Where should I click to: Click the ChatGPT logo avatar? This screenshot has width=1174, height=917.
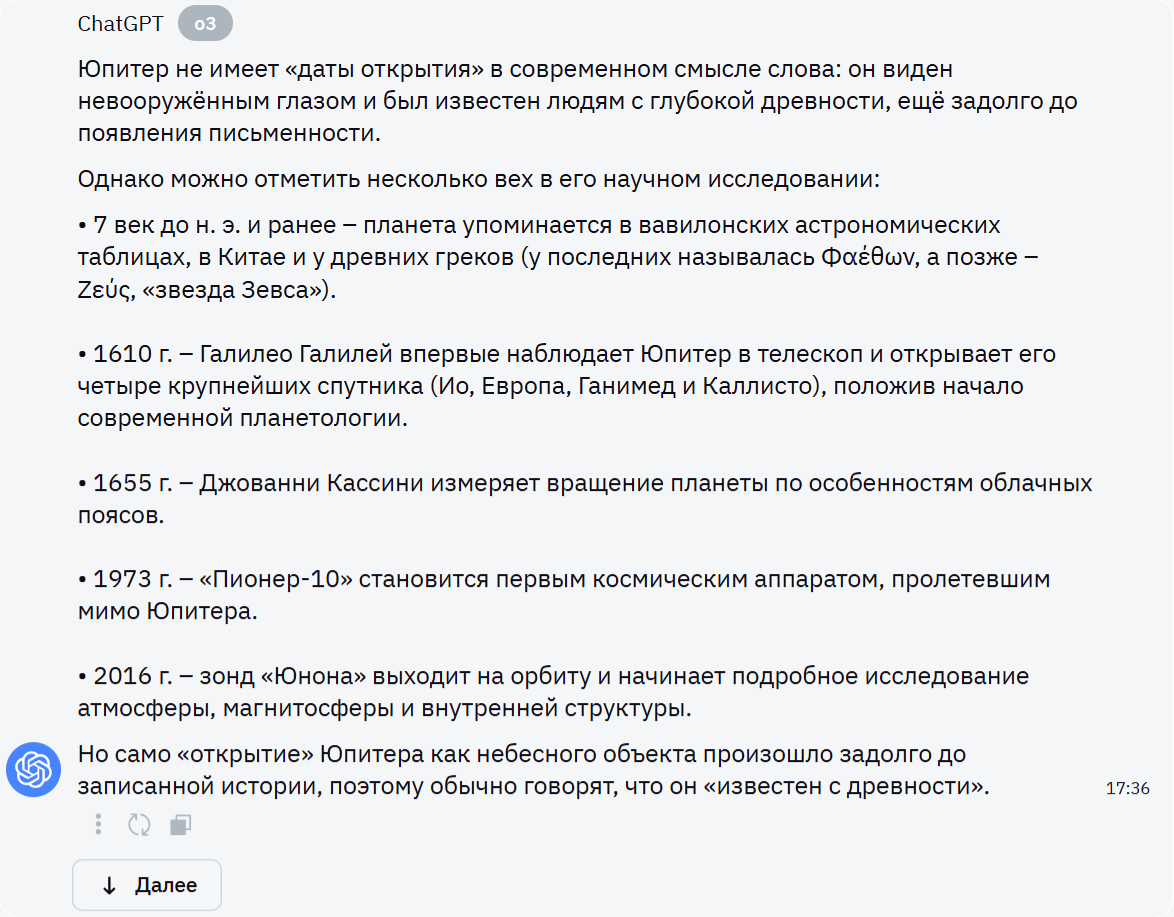33,770
